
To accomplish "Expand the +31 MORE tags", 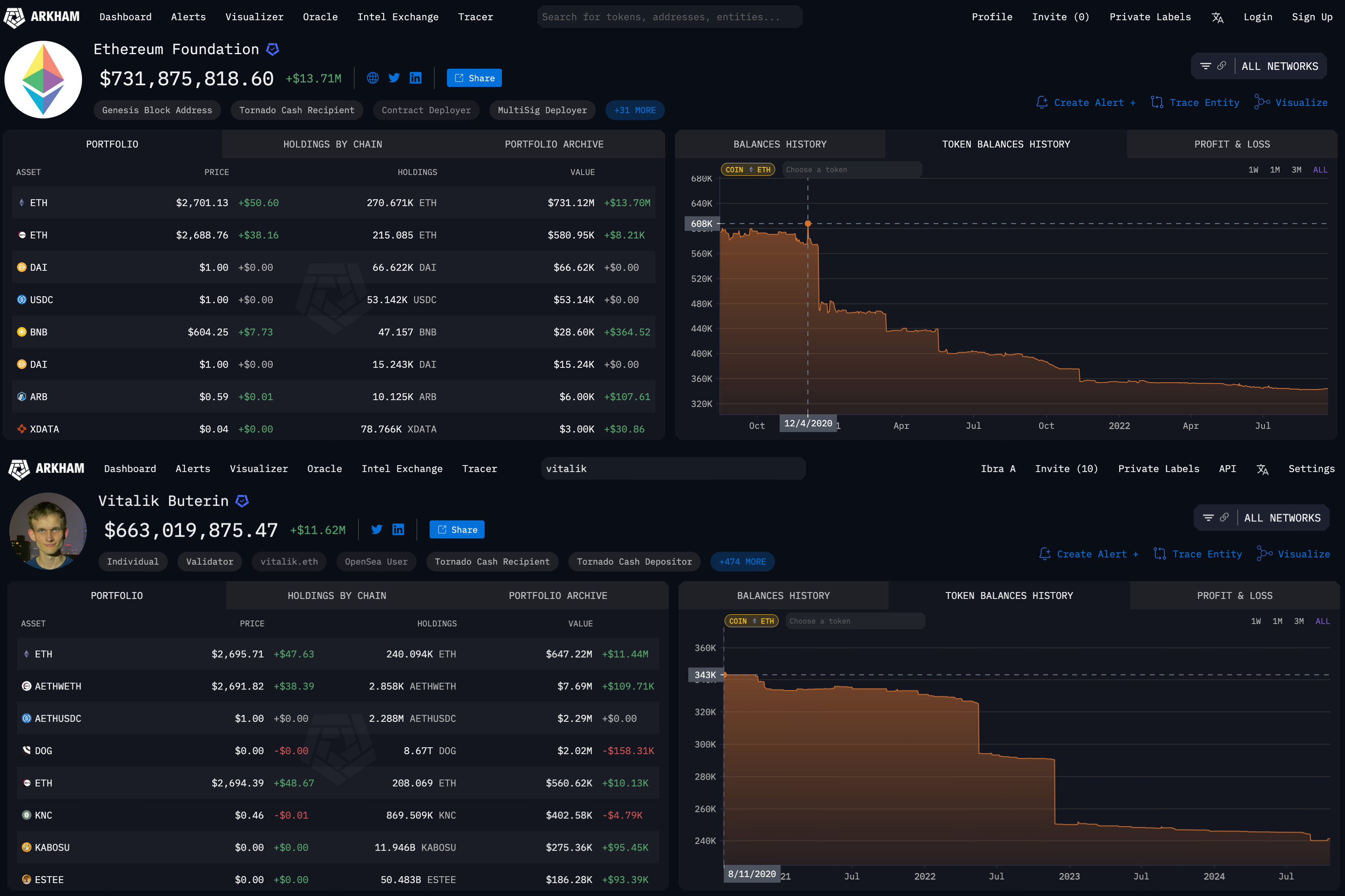I will (x=635, y=110).
